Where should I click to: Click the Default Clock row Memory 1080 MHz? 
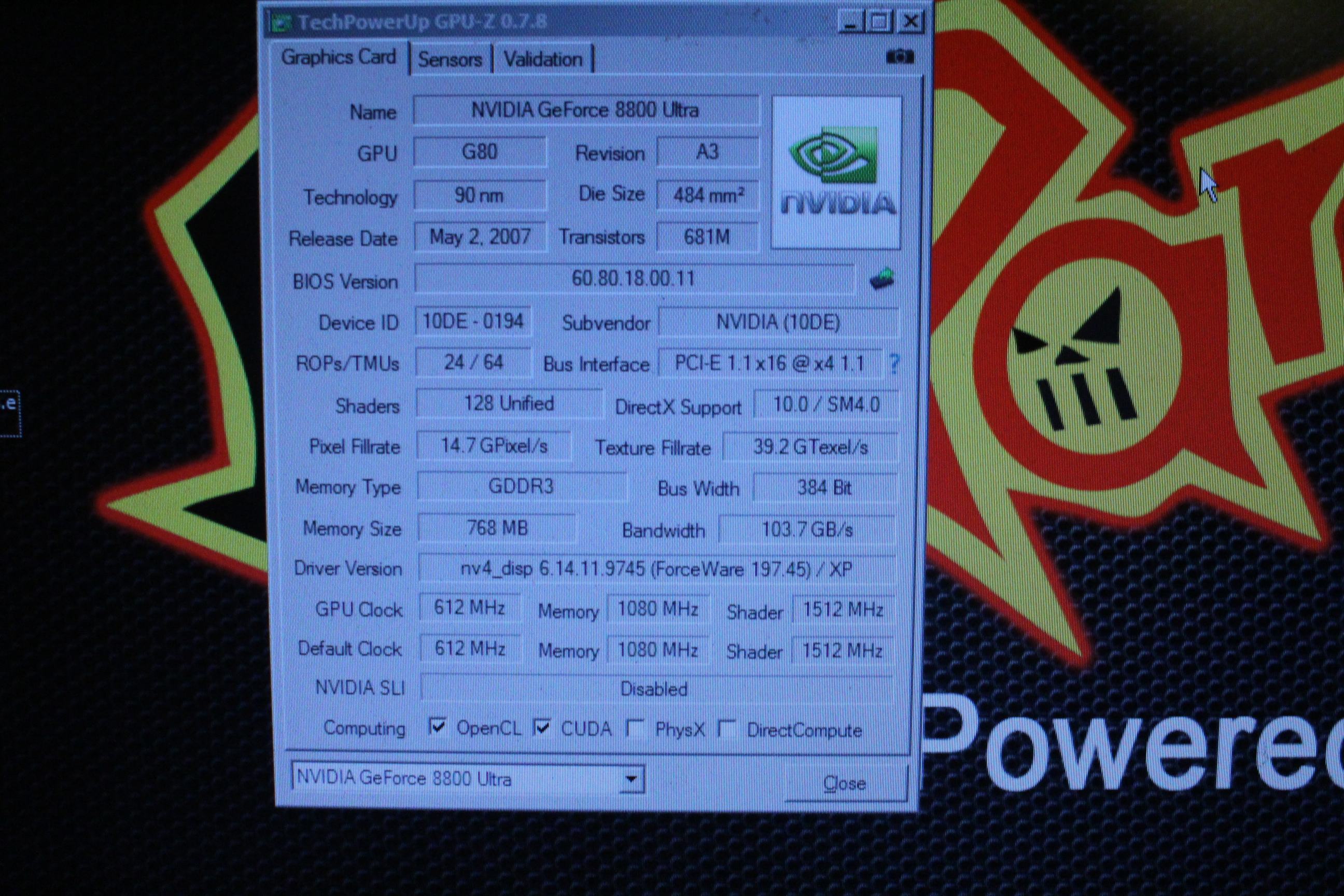point(657,650)
